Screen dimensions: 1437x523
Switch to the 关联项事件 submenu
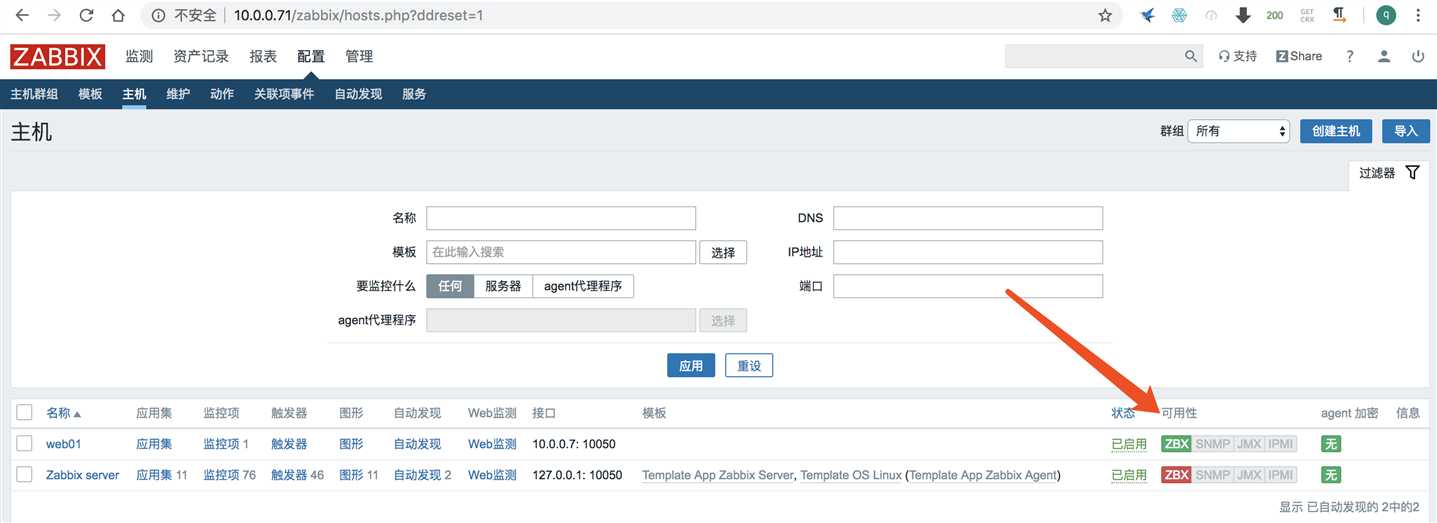[284, 94]
